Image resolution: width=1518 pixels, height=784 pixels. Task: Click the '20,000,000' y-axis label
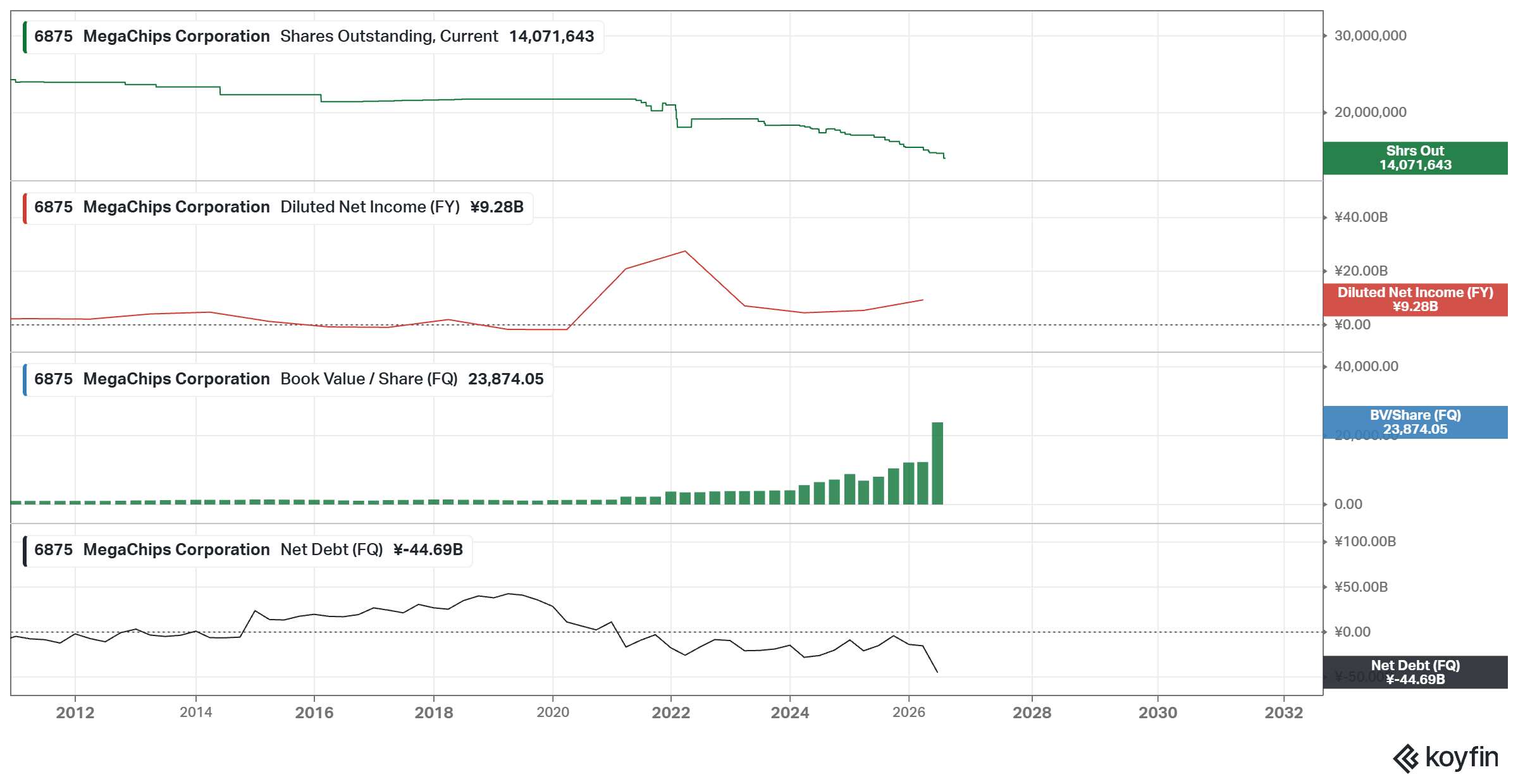(x=1371, y=113)
